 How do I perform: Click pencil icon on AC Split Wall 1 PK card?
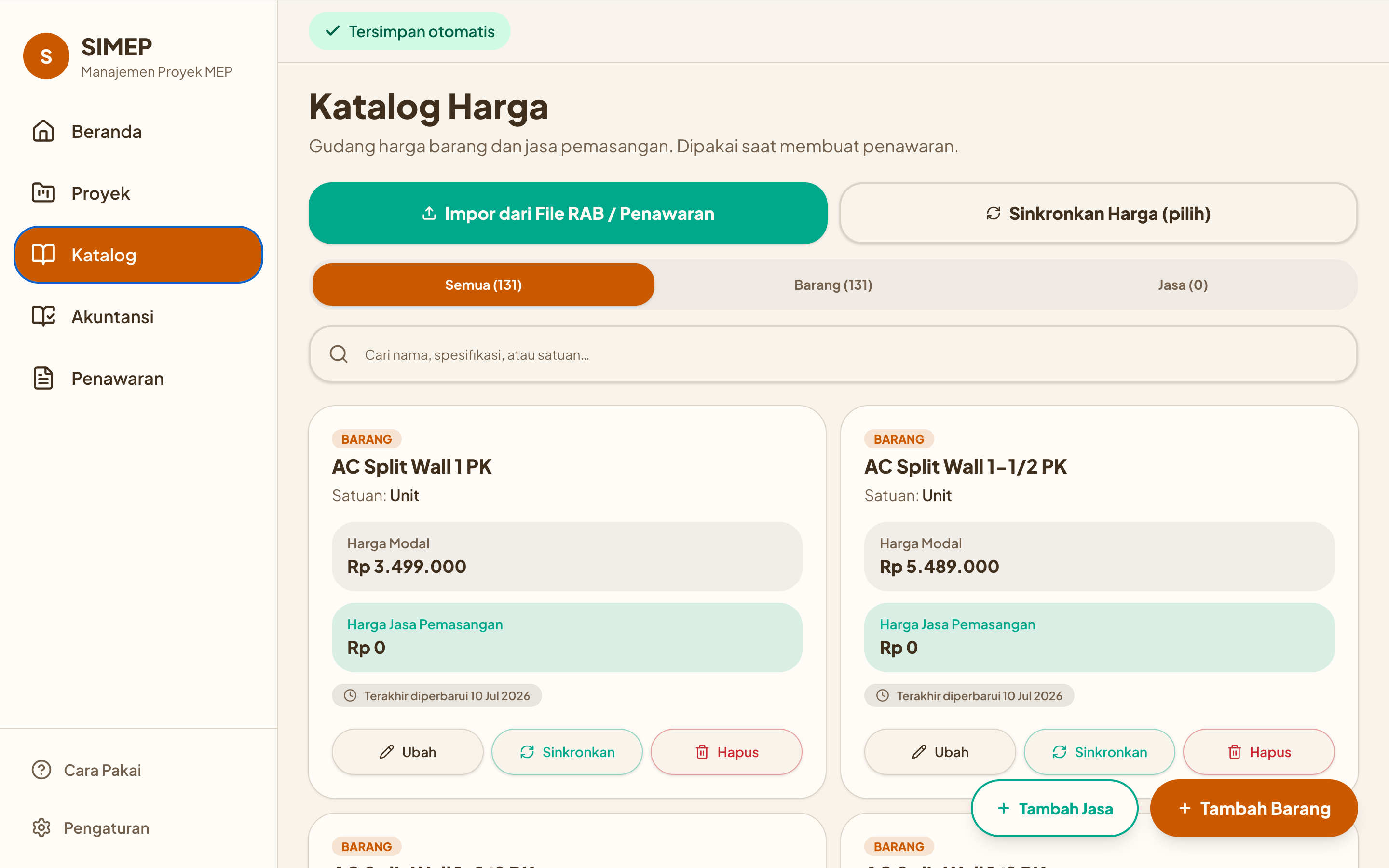point(387,752)
